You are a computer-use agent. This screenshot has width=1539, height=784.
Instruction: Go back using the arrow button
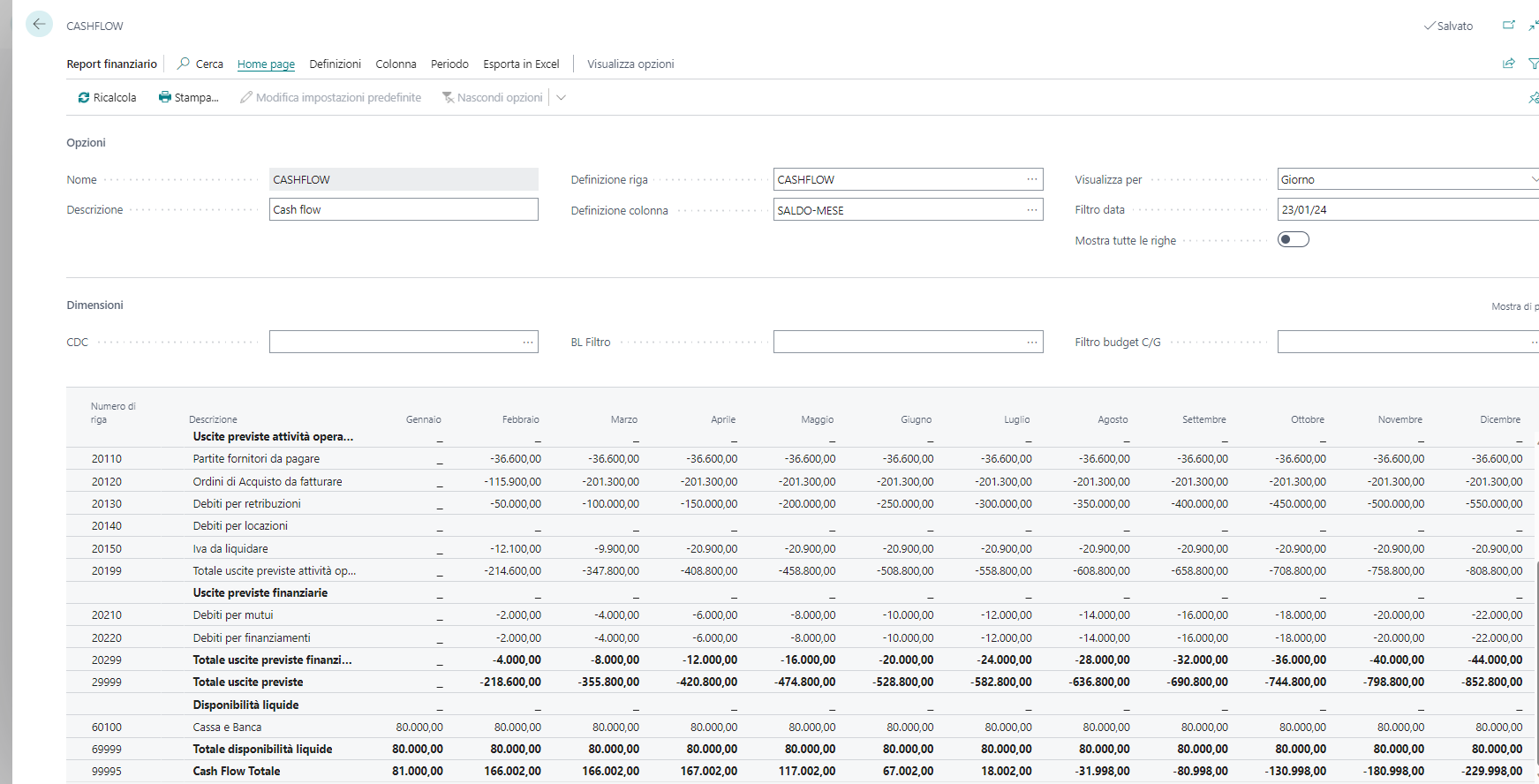[x=39, y=25]
